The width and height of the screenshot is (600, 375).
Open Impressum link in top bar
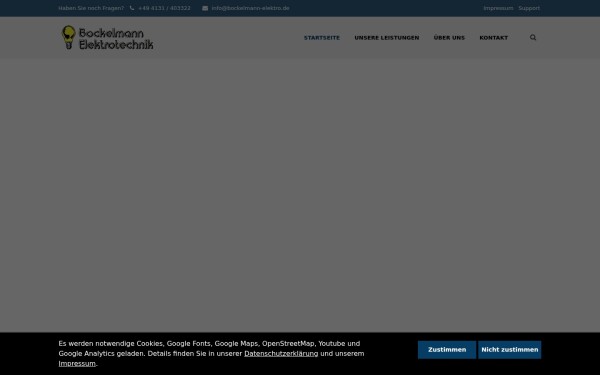(498, 8)
